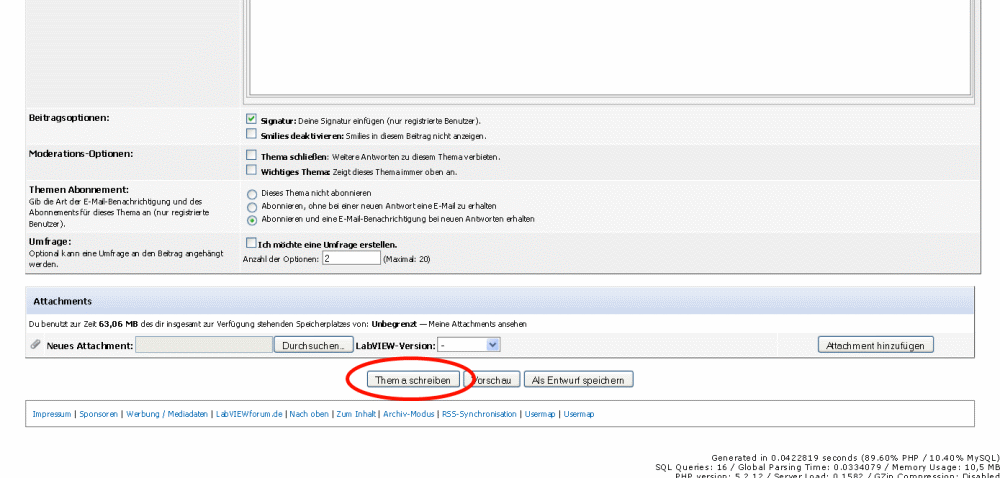The width and height of the screenshot is (1000, 478).
Task: Open LabVIEWforum.de footer link
Action: click(x=249, y=414)
